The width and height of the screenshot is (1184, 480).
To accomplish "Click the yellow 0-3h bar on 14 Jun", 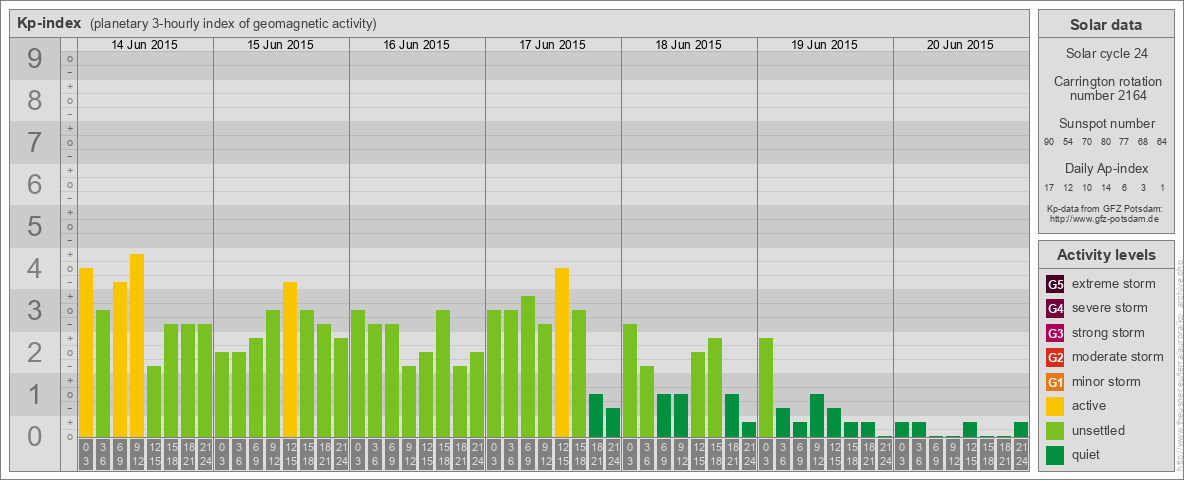I will coord(86,352).
